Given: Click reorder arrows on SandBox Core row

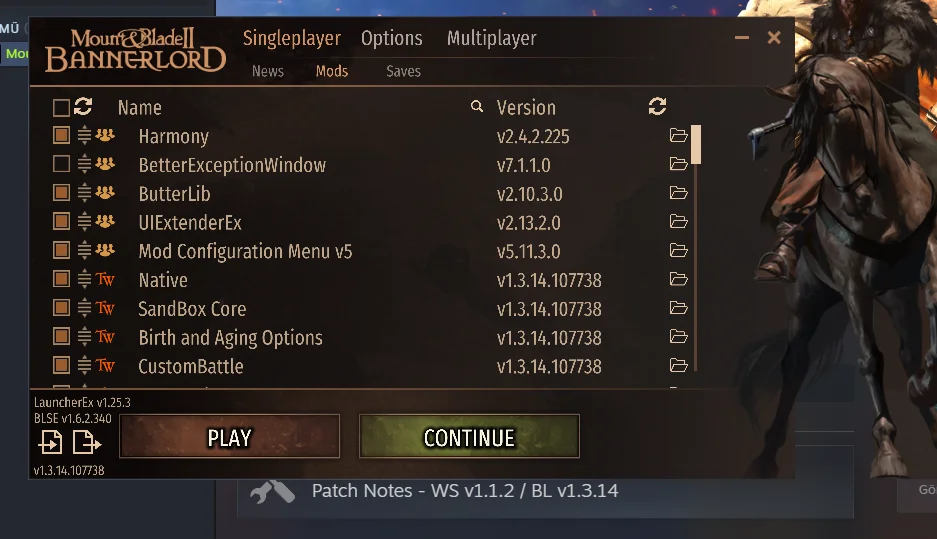Looking at the screenshot, I should [x=84, y=308].
